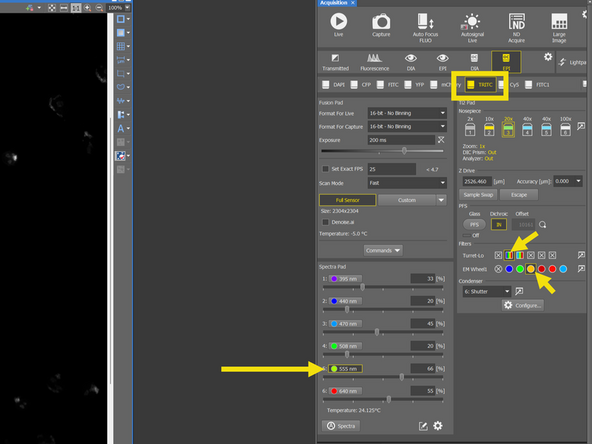Click the Capture camera icon
Image resolution: width=592 pixels, height=444 pixels.
click(x=381, y=25)
